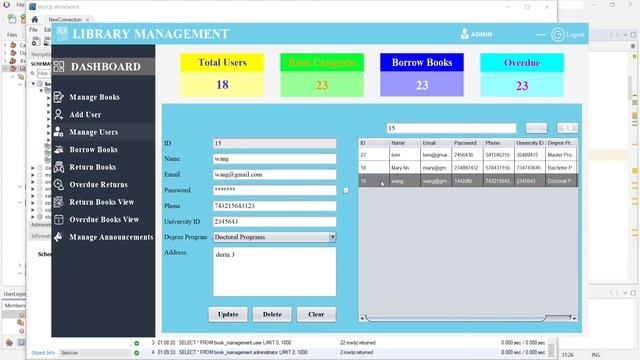Open the Object Info tab in Workbench
This screenshot has height=360, width=640.
[x=43, y=353]
